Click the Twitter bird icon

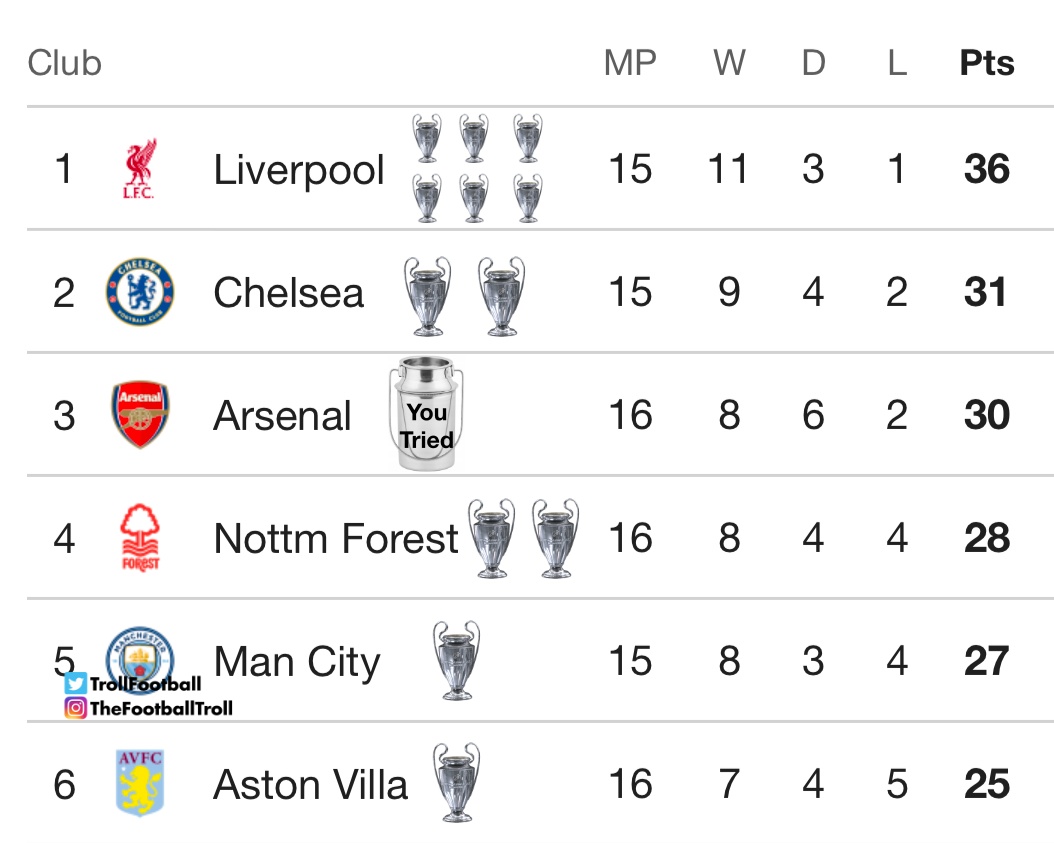pos(76,684)
